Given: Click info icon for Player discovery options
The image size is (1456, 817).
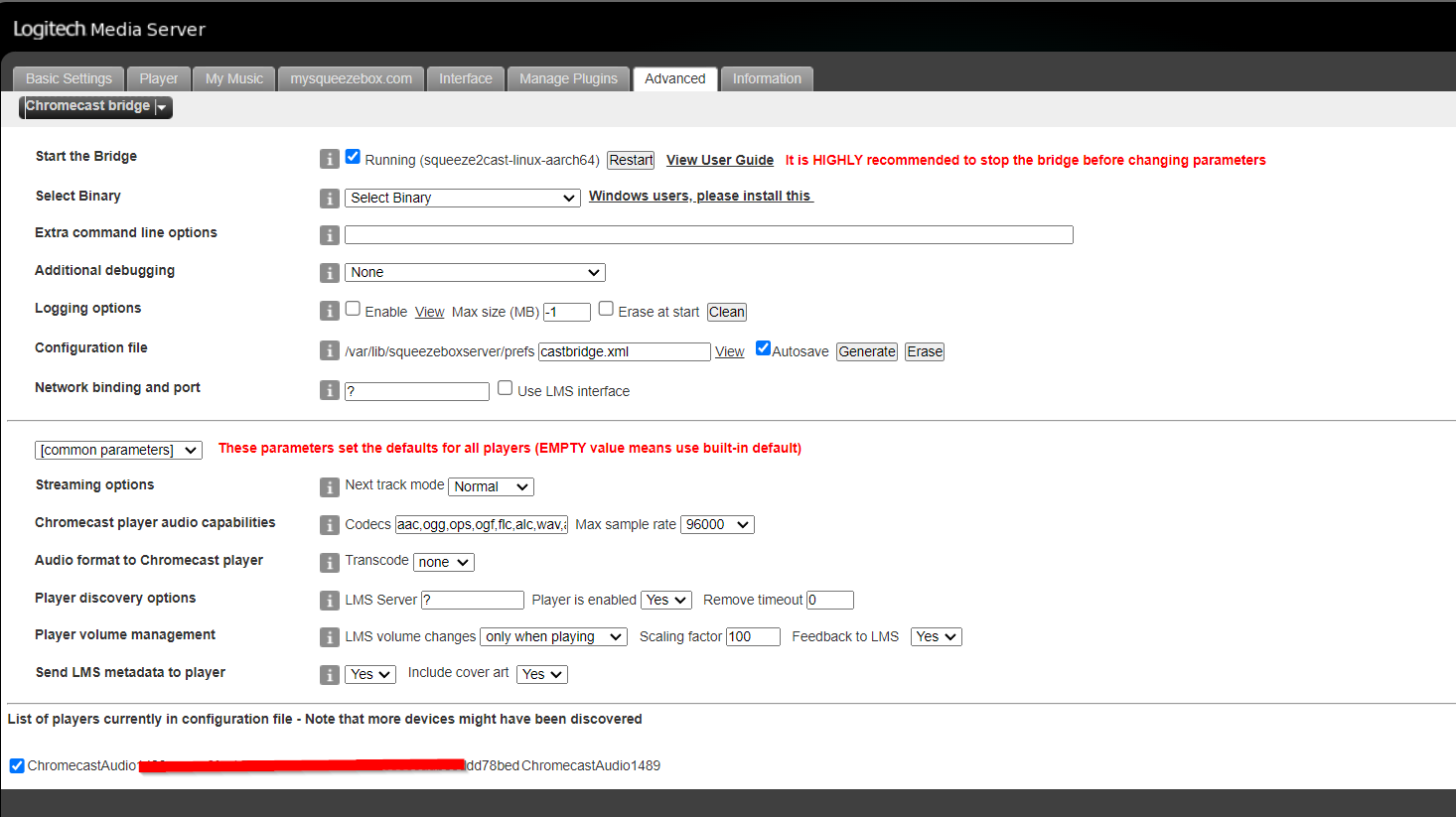Looking at the screenshot, I should click(x=330, y=601).
